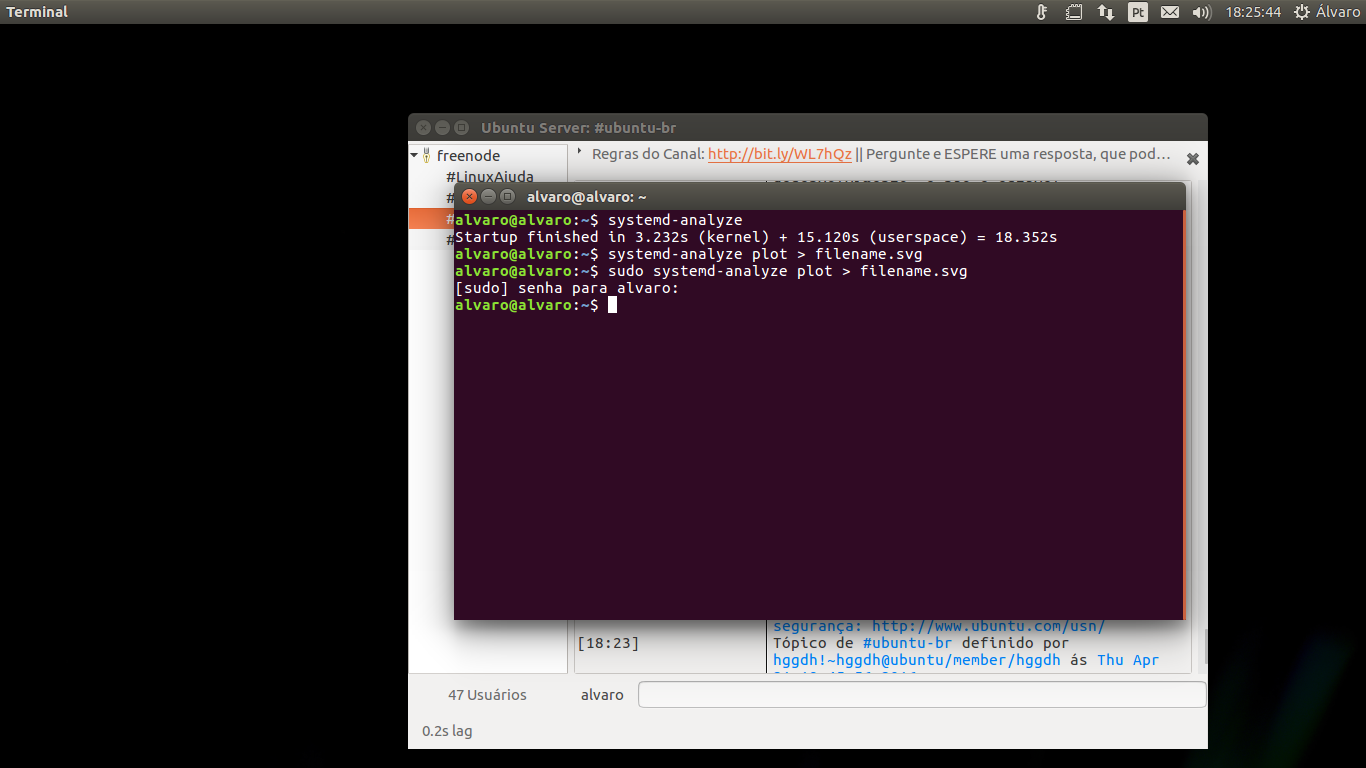Click the 47 Usuários user count label
Image resolution: width=1366 pixels, height=768 pixels.
coord(487,695)
